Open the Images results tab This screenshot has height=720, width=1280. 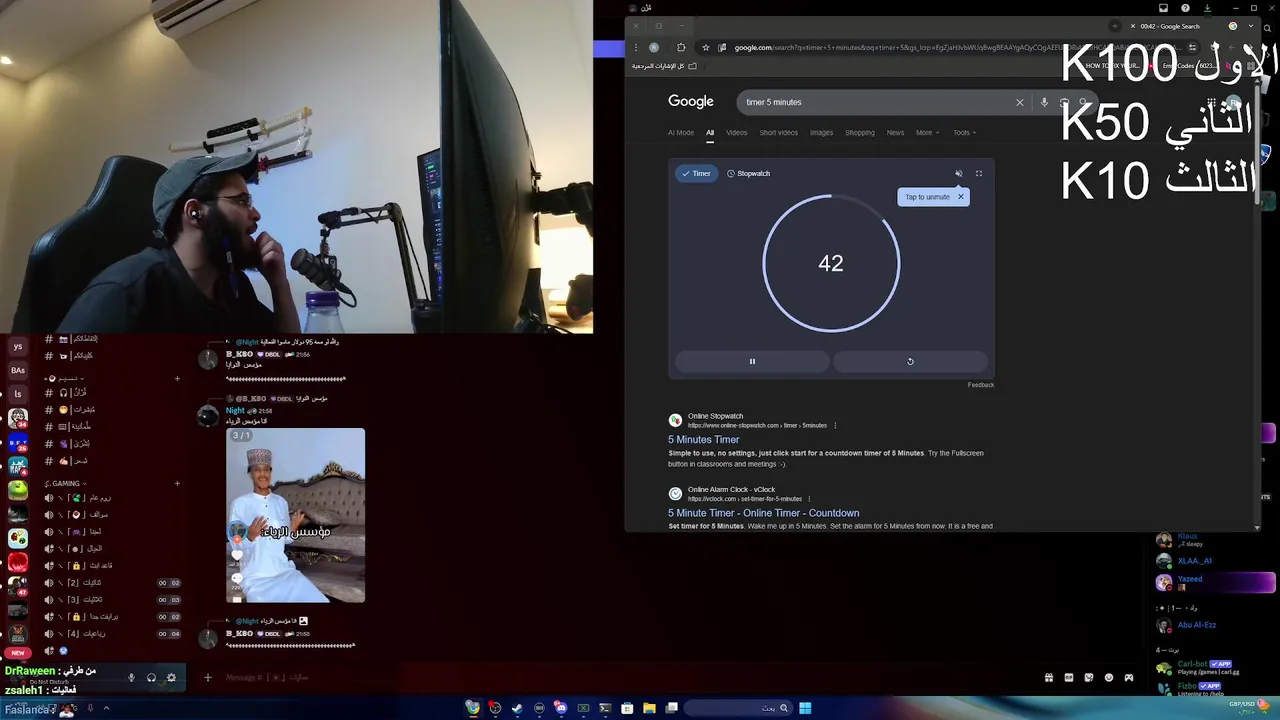[821, 132]
